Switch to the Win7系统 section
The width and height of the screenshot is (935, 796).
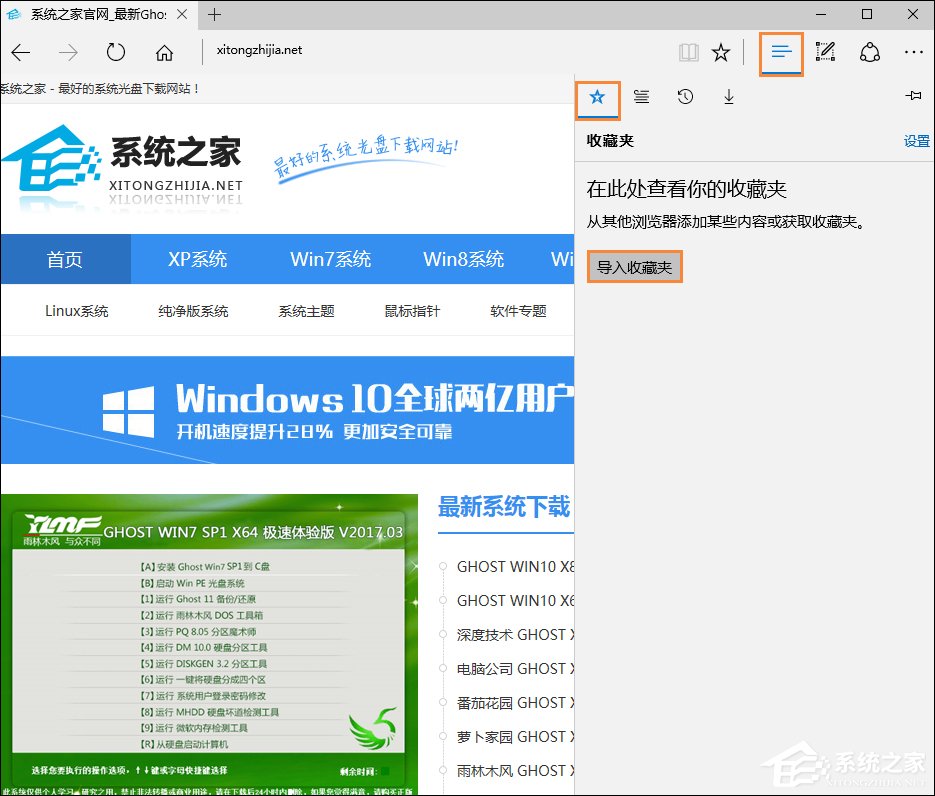330,259
